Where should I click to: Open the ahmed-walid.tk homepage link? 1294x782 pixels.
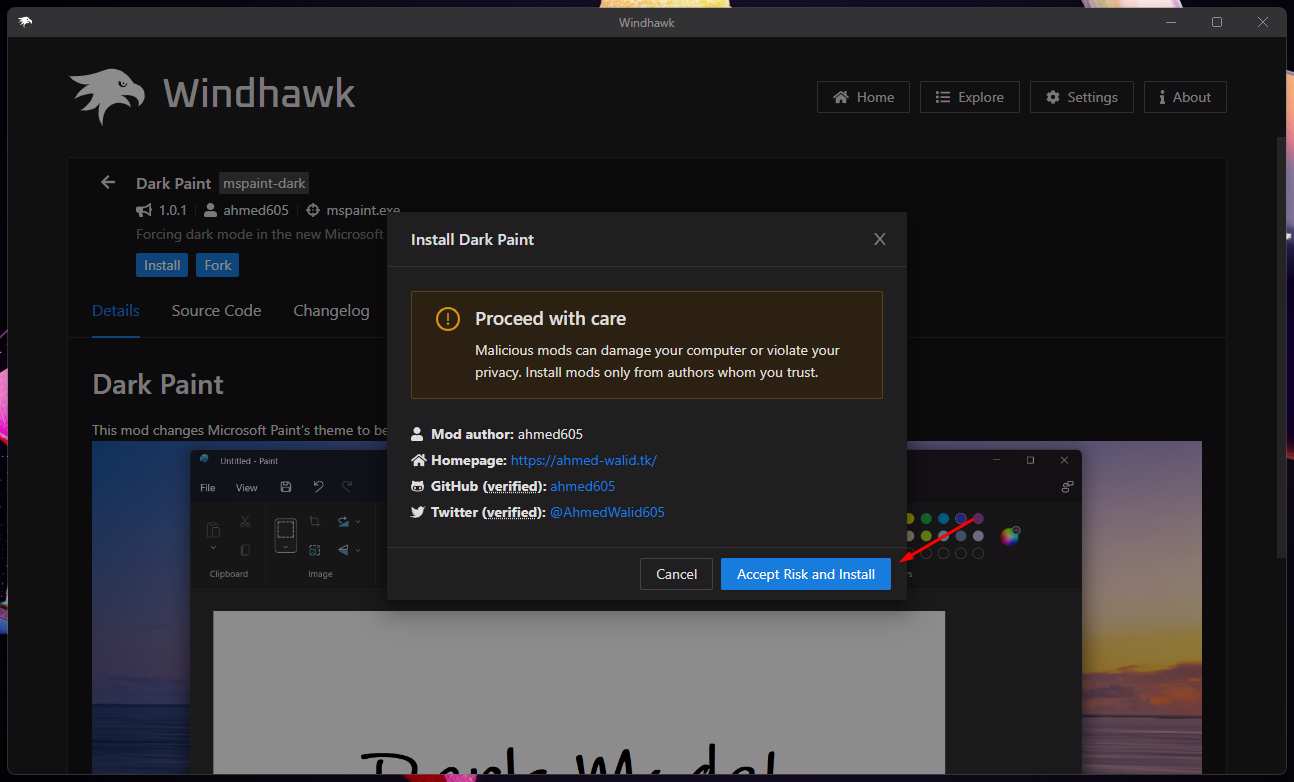pyautogui.click(x=583, y=461)
